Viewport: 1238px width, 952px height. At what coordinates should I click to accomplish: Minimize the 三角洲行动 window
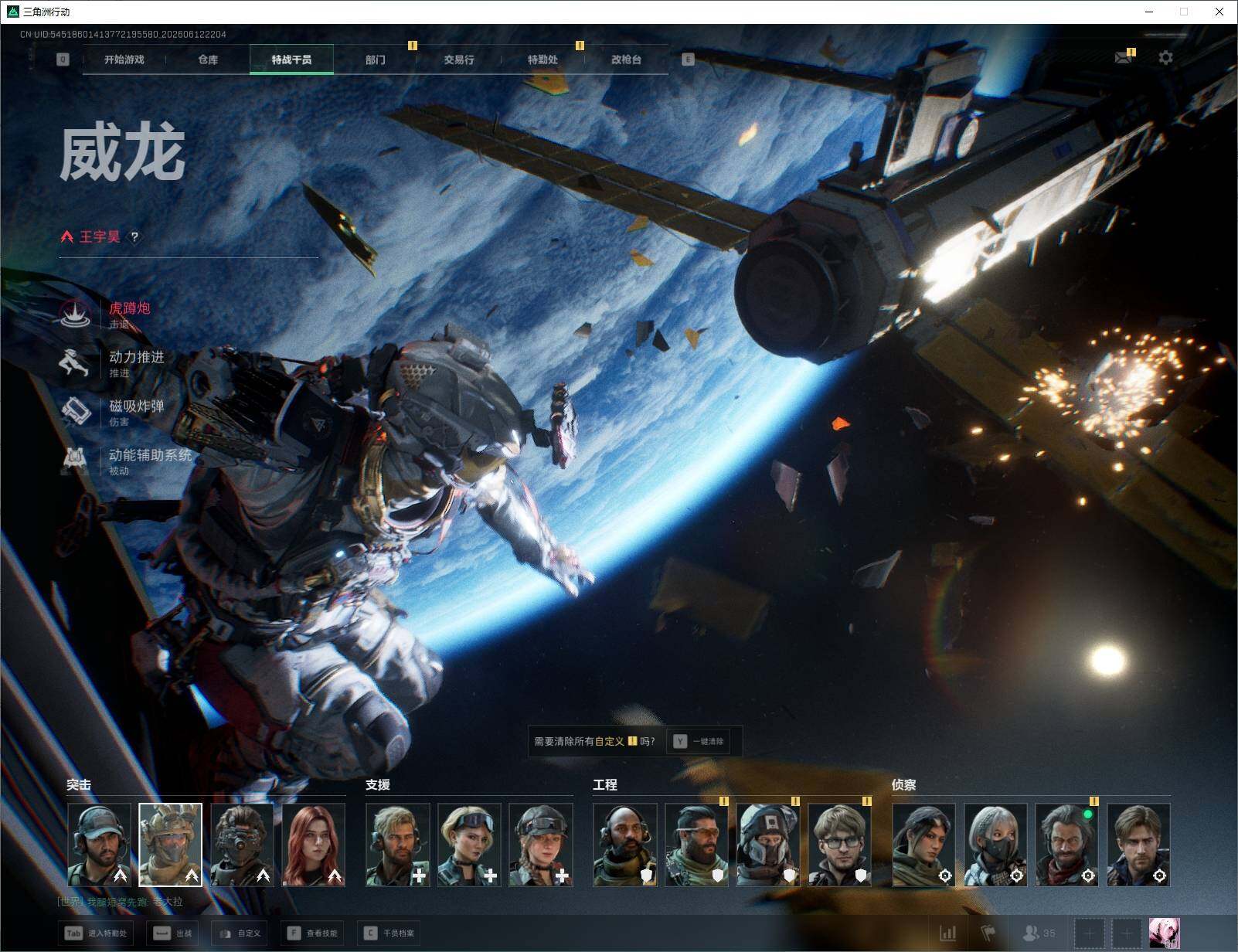1148,12
